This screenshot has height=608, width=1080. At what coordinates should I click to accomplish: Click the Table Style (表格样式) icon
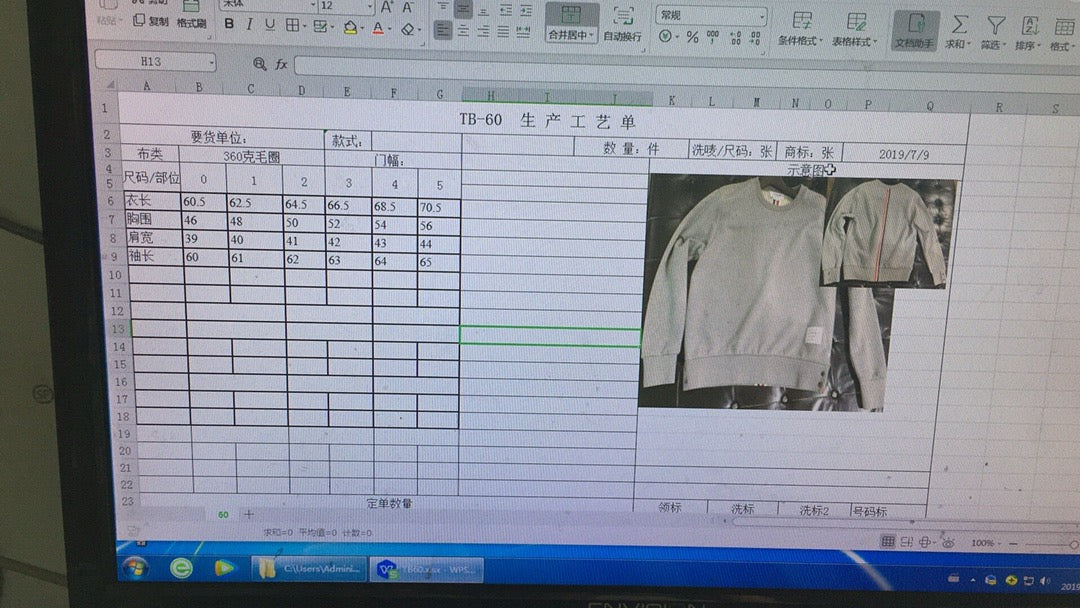[856, 22]
